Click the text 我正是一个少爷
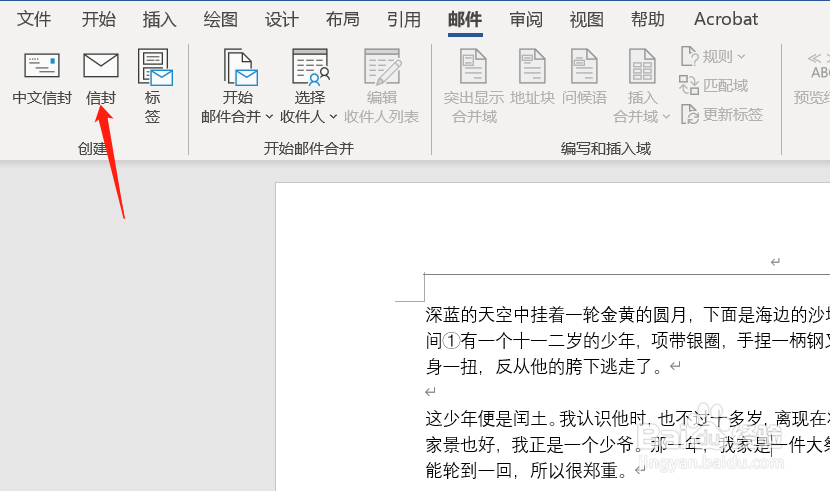This screenshot has width=830, height=491. coord(573,444)
